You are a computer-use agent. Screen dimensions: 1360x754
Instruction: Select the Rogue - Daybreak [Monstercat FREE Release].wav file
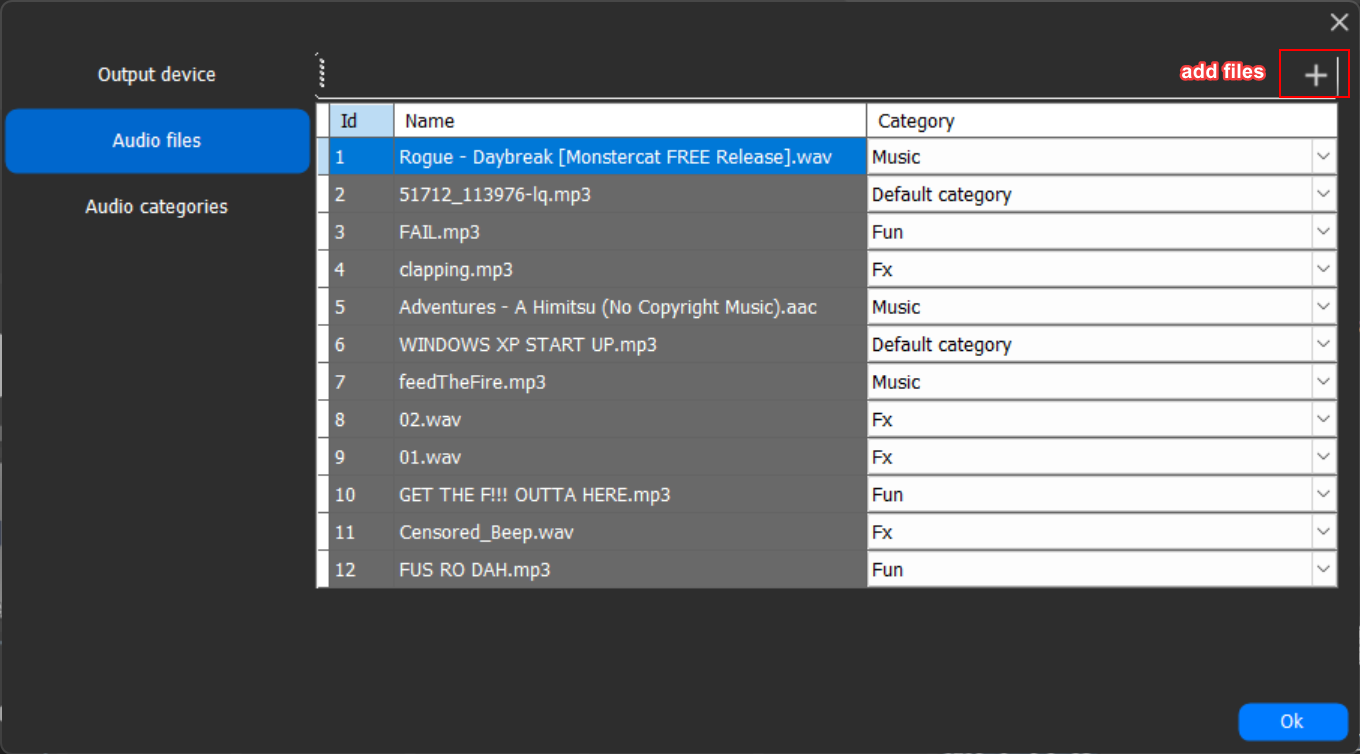(x=630, y=157)
